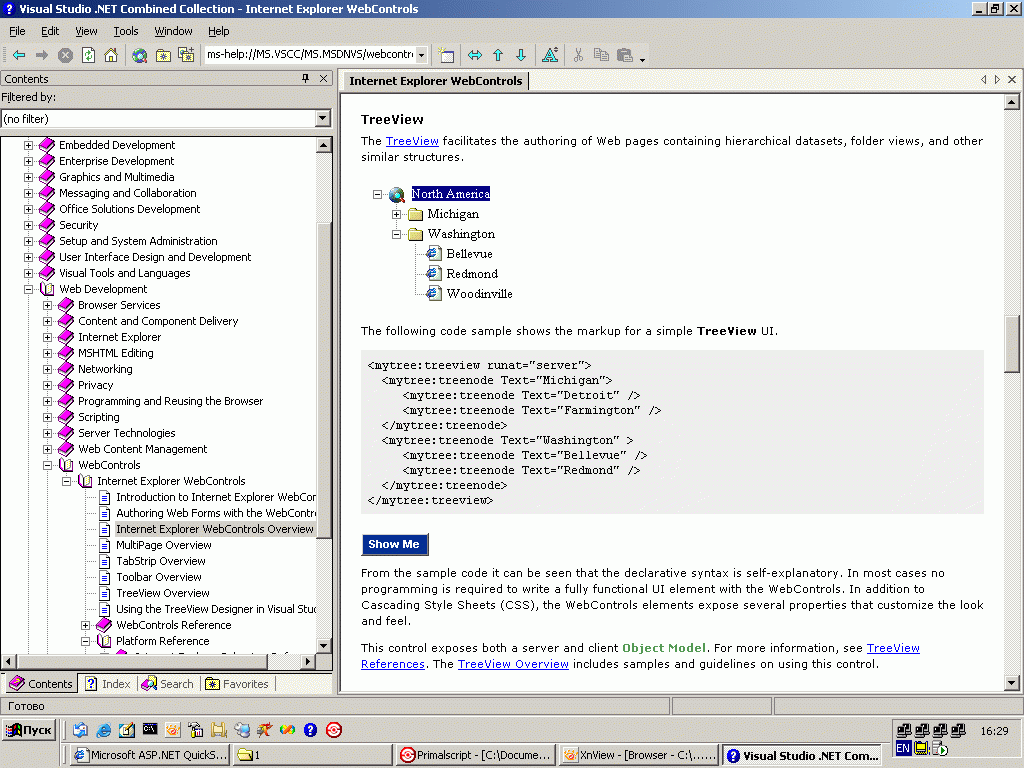Click the EN language indicator in tray
1024x768 pixels.
[903, 748]
